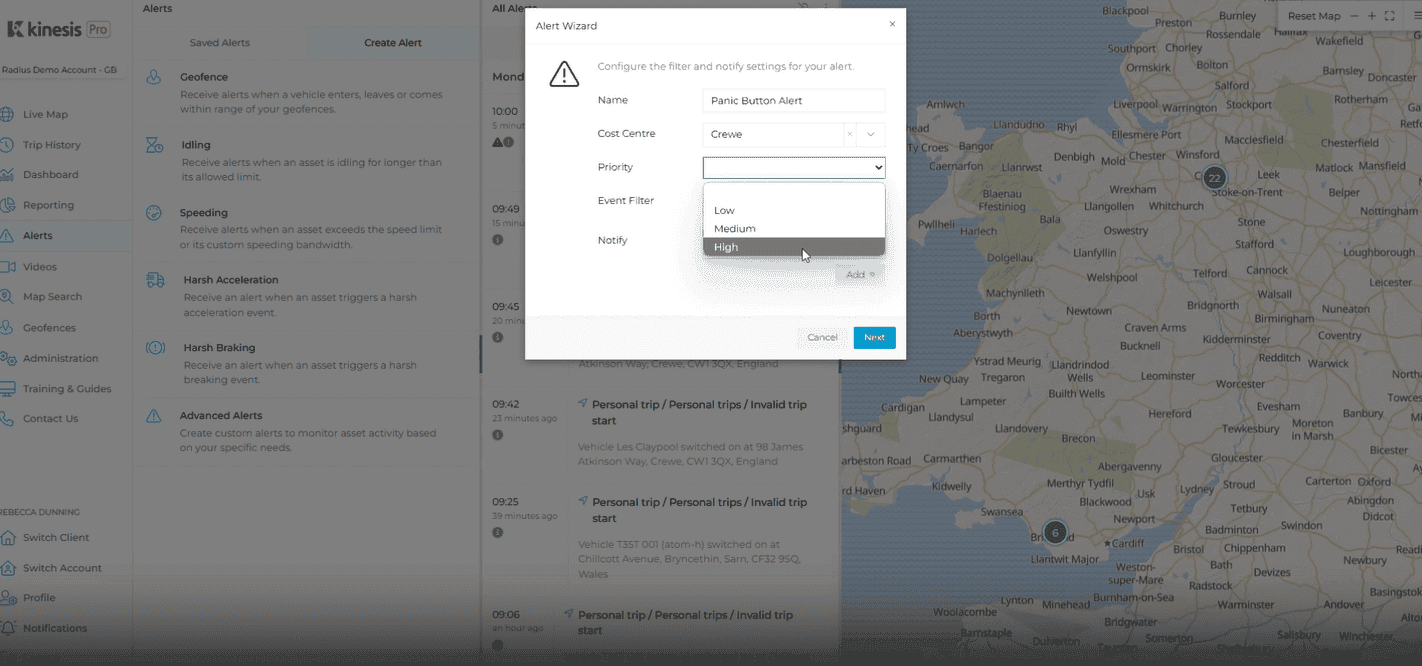Choose the Speeding alert gauge icon
Image resolution: width=1422 pixels, height=666 pixels.
(154, 213)
